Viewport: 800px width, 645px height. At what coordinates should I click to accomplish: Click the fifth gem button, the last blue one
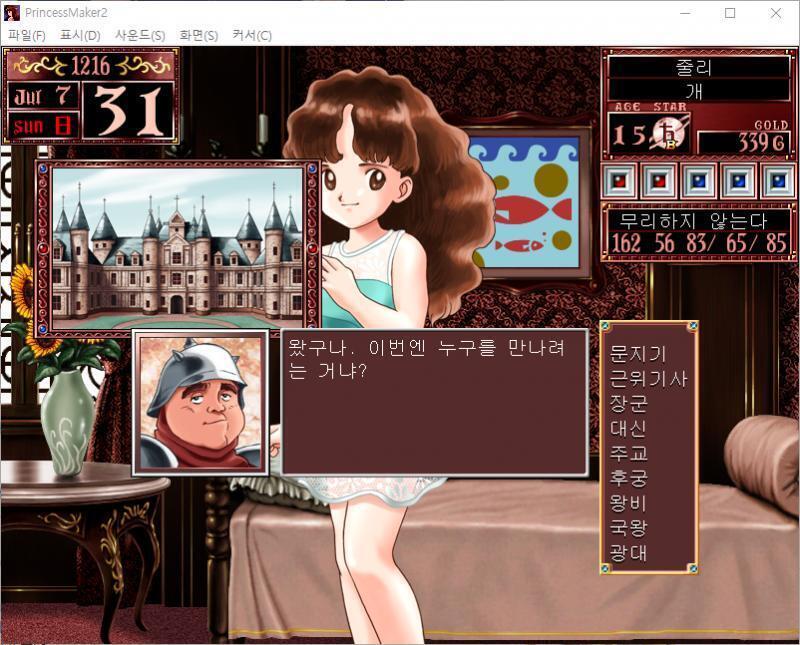pos(778,181)
